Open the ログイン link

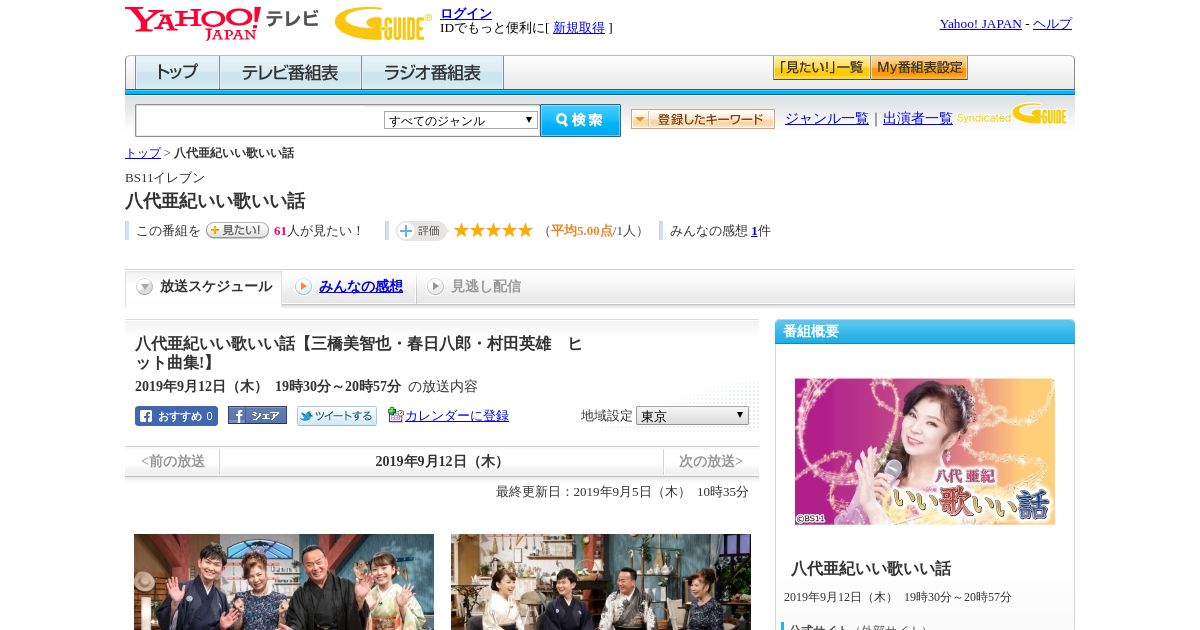[x=466, y=13]
